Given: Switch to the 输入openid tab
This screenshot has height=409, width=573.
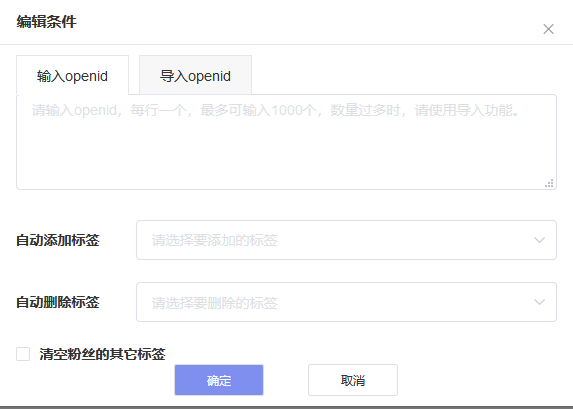Looking at the screenshot, I should point(72,75).
